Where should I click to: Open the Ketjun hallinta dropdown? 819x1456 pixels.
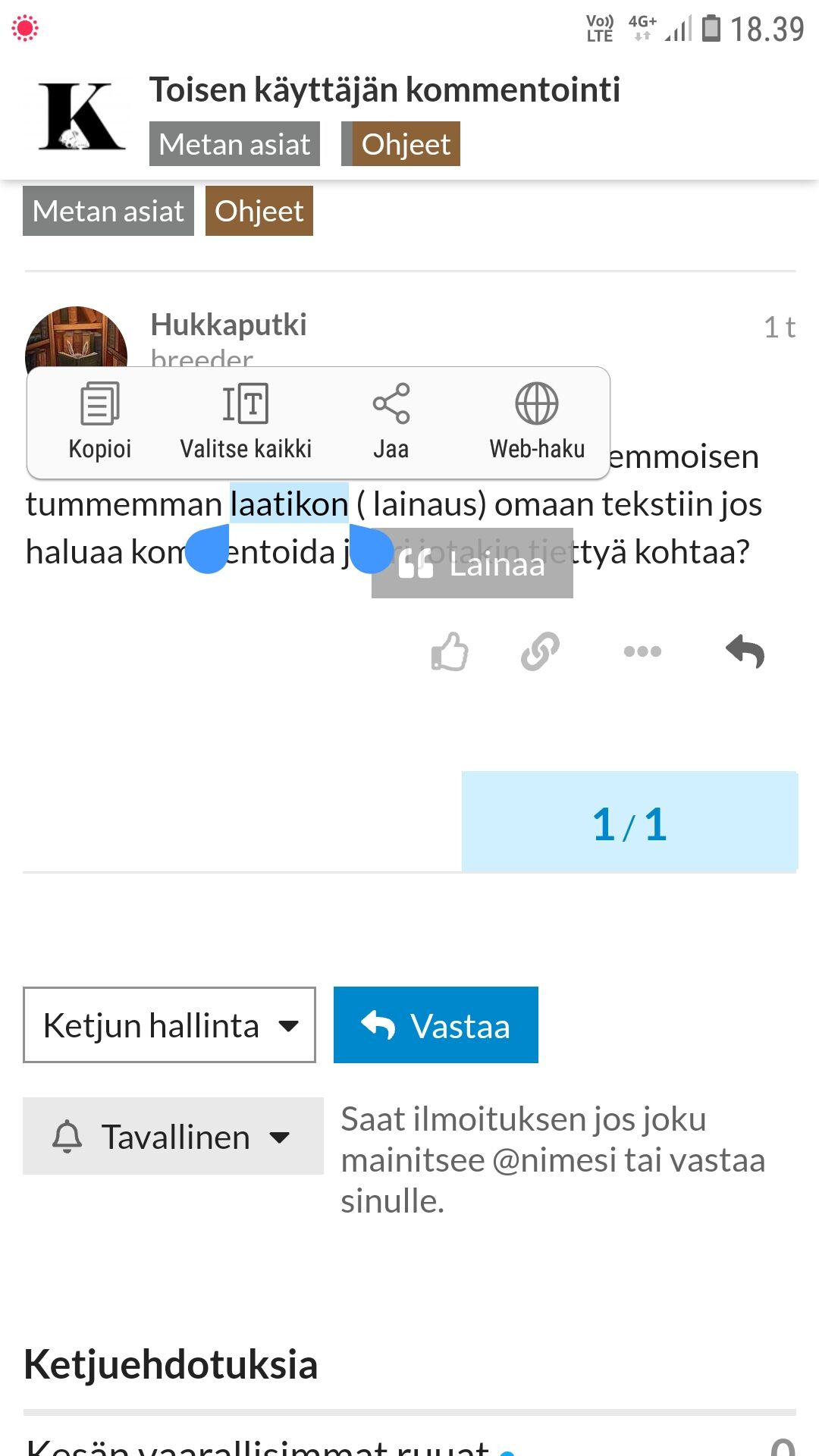[x=169, y=1025]
